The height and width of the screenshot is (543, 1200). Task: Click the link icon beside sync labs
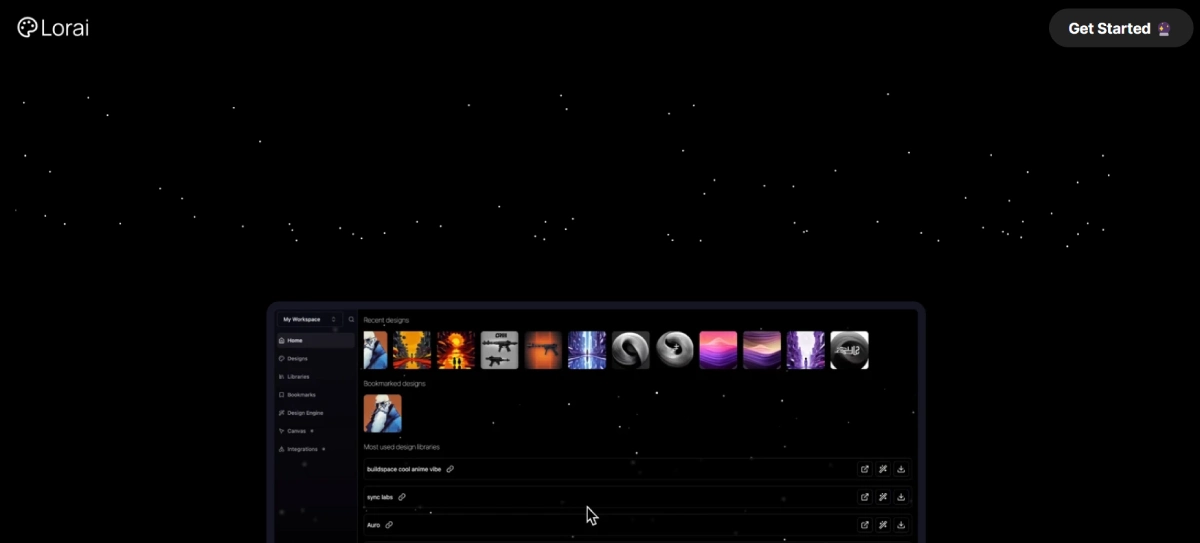(402, 497)
